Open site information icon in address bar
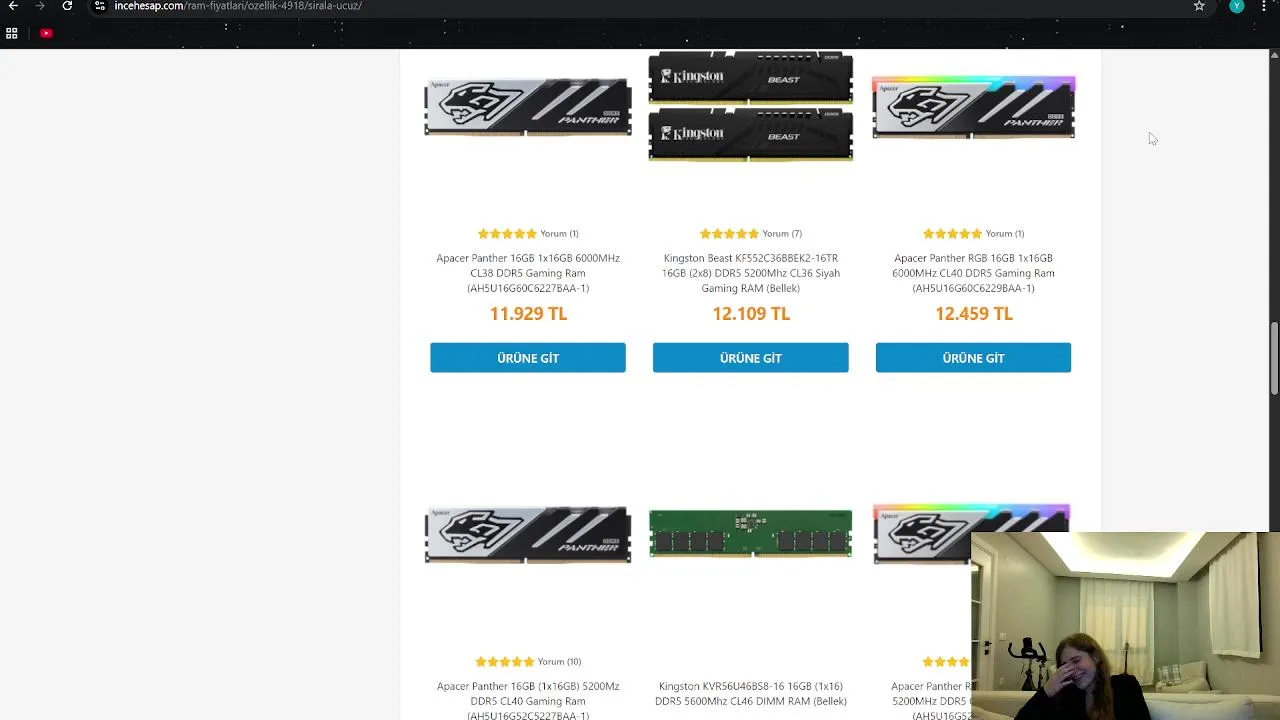The width and height of the screenshot is (1280, 720). click(100, 6)
